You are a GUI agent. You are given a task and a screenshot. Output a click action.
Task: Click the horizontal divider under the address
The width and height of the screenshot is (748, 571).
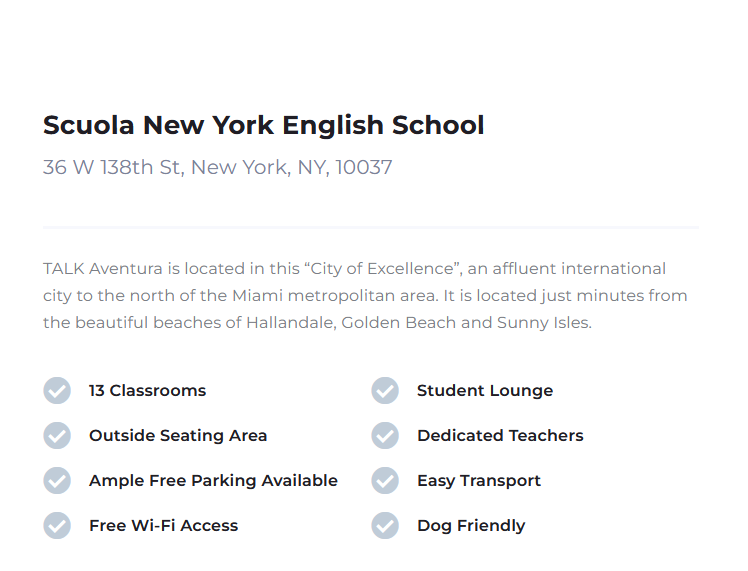click(x=371, y=228)
